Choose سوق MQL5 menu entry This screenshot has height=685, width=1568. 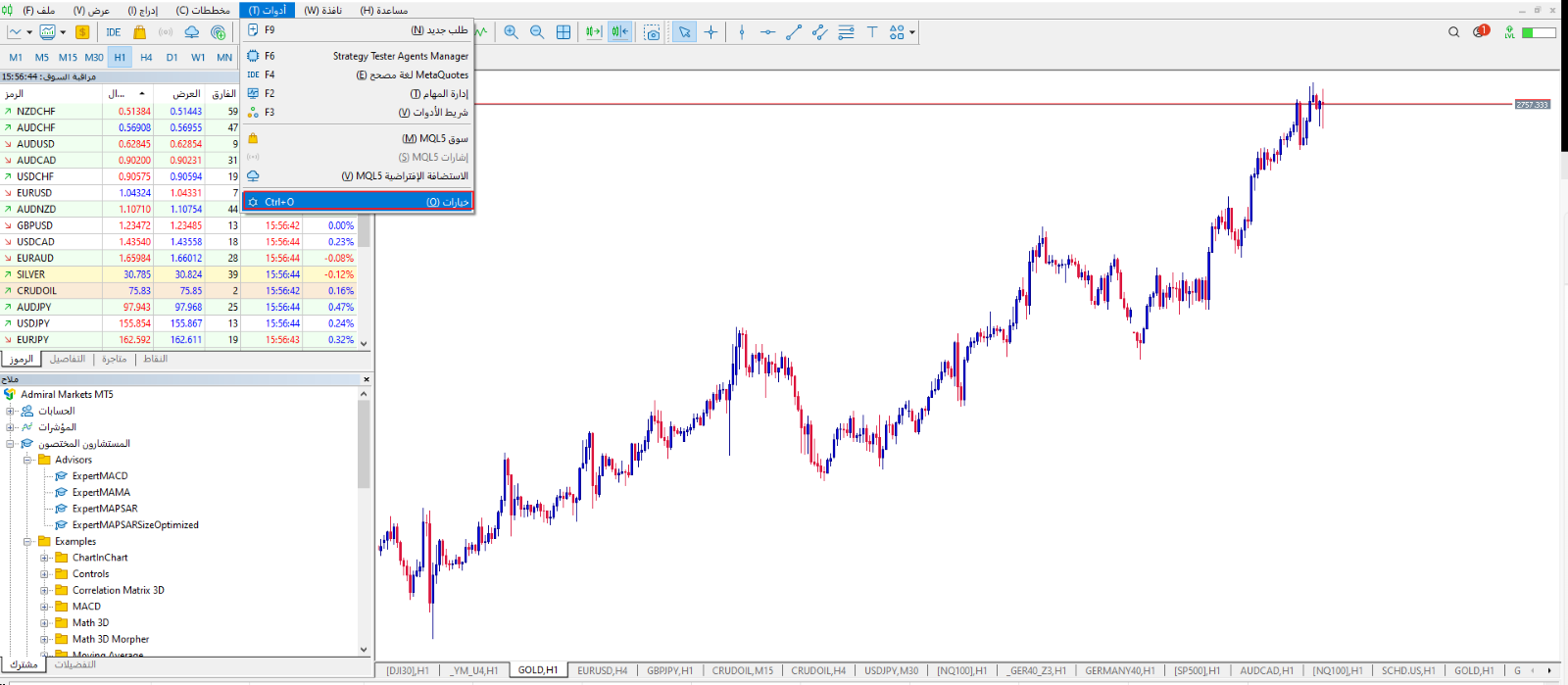click(x=358, y=138)
